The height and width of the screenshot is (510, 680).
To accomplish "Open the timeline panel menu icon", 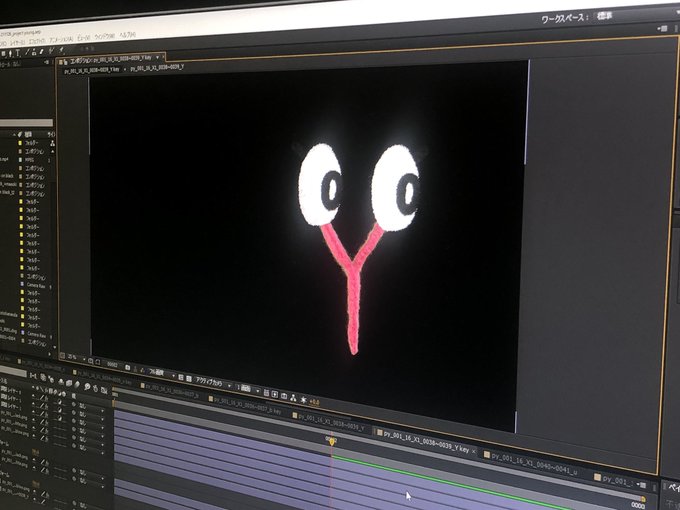I will tap(642, 485).
